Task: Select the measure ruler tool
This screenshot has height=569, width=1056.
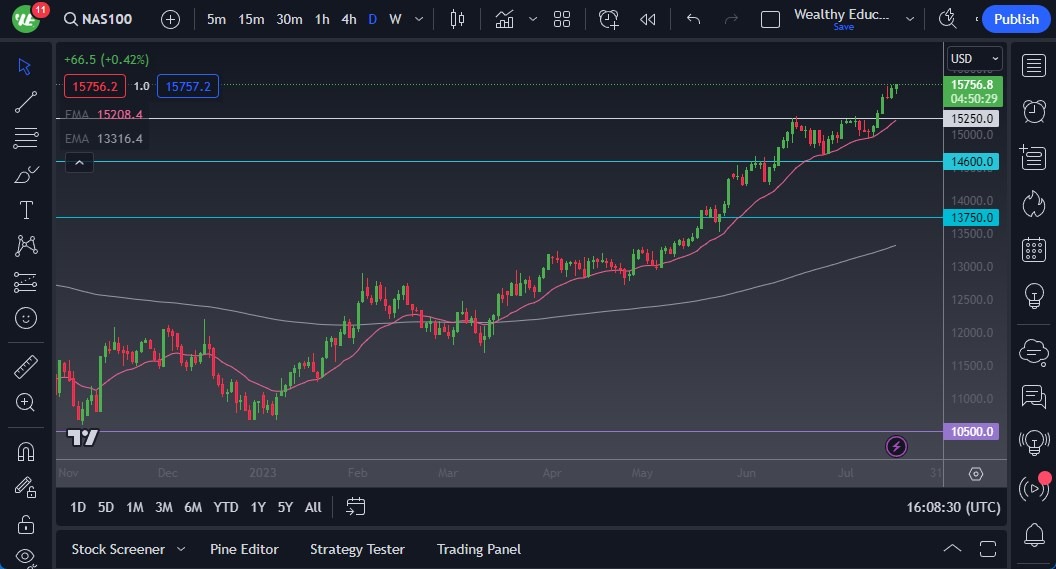Action: point(26,367)
